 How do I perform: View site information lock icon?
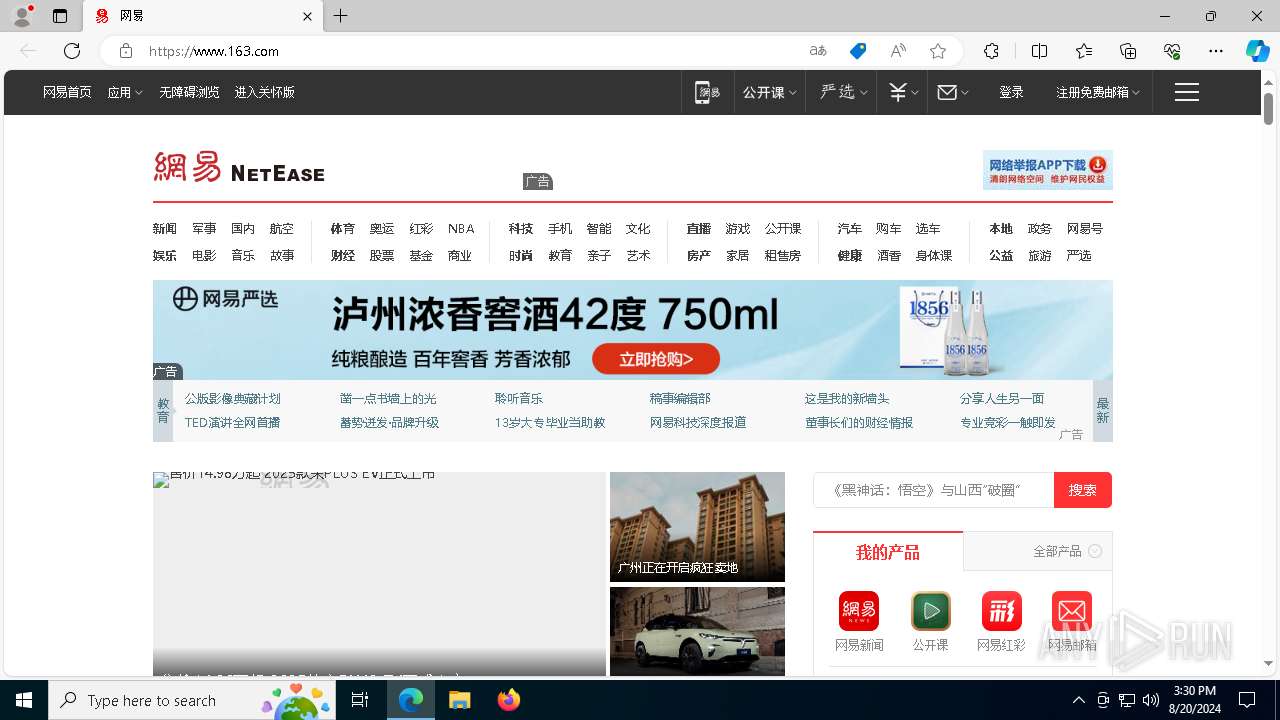126,51
